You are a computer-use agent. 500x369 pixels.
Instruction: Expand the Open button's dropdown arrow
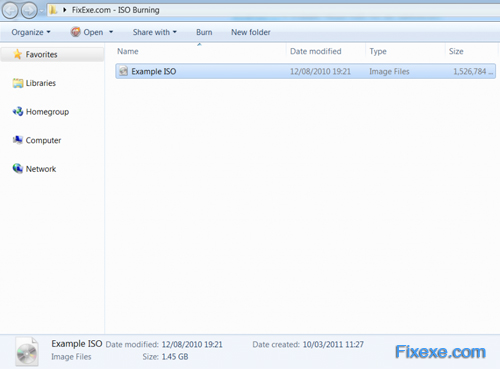pos(111,32)
